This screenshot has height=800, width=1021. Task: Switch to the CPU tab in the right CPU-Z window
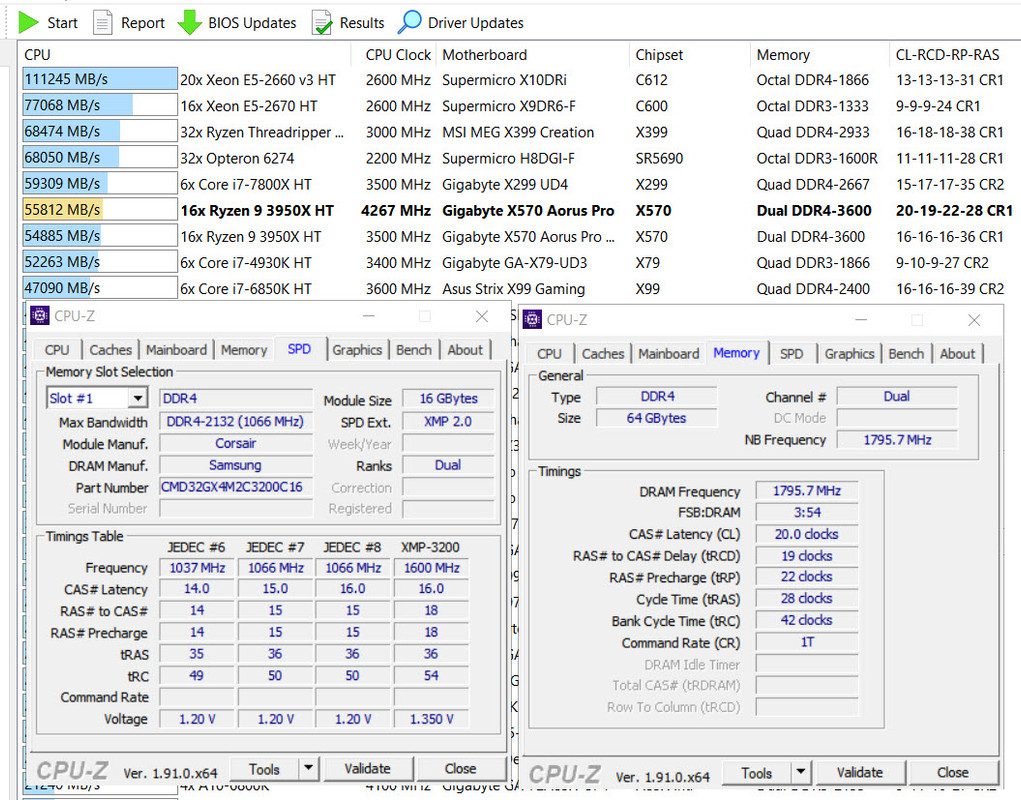click(x=549, y=354)
